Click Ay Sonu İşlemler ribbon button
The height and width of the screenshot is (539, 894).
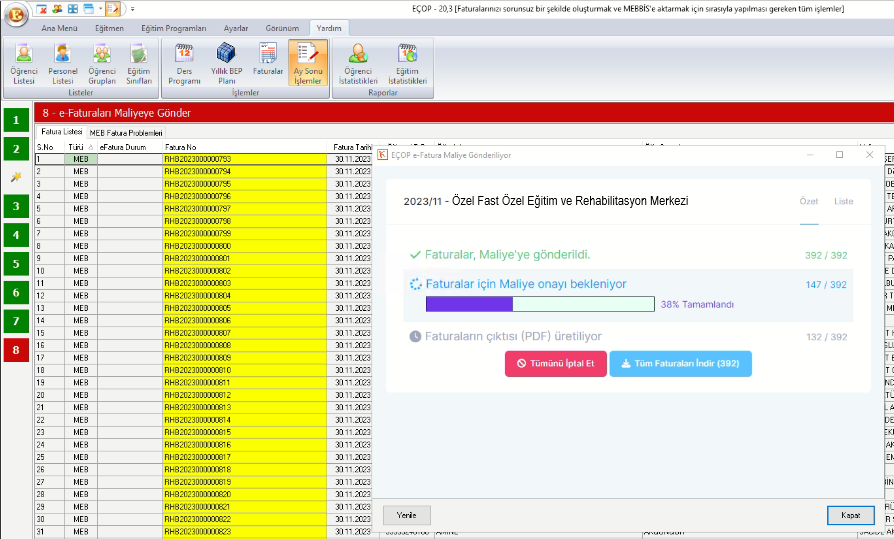coord(308,64)
